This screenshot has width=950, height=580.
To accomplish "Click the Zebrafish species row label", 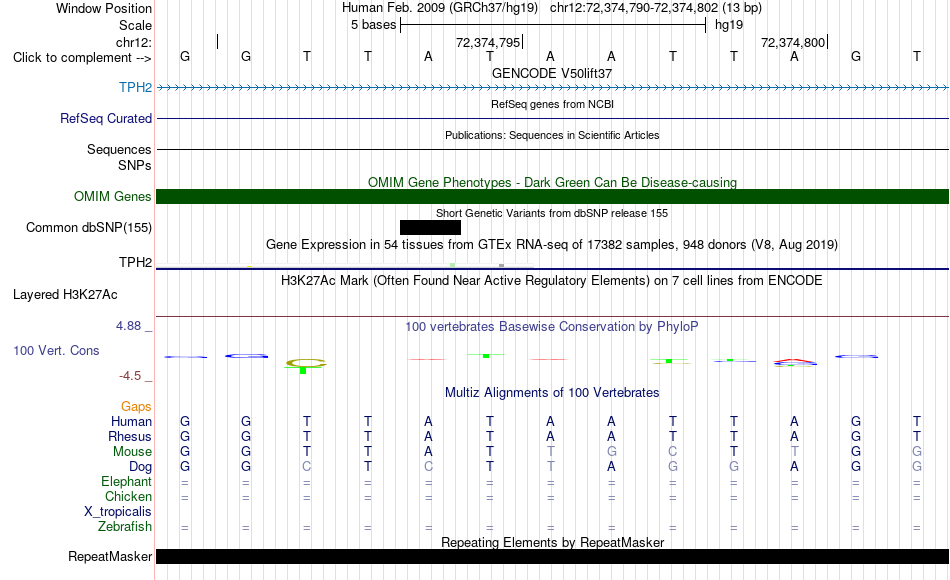I will click(x=125, y=527).
